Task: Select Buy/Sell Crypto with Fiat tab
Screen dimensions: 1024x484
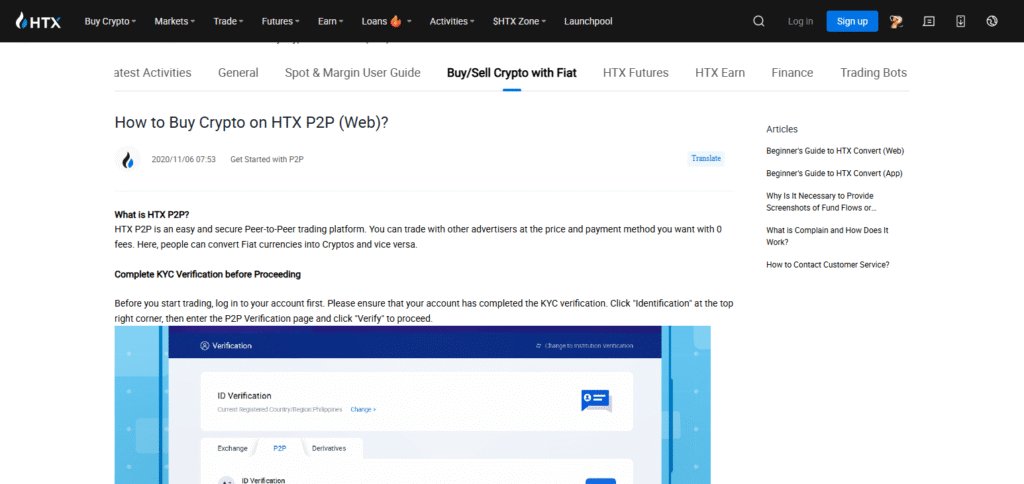Action: pos(511,73)
